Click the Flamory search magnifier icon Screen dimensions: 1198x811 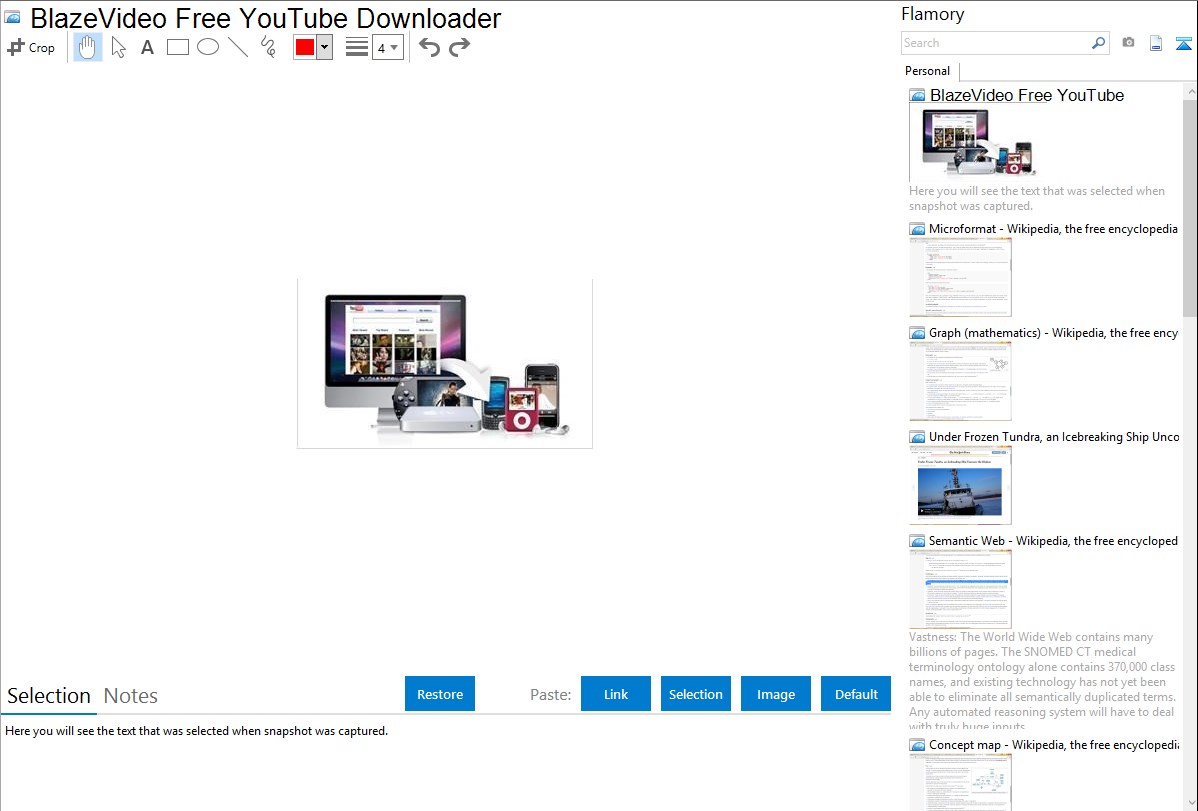(x=1098, y=43)
